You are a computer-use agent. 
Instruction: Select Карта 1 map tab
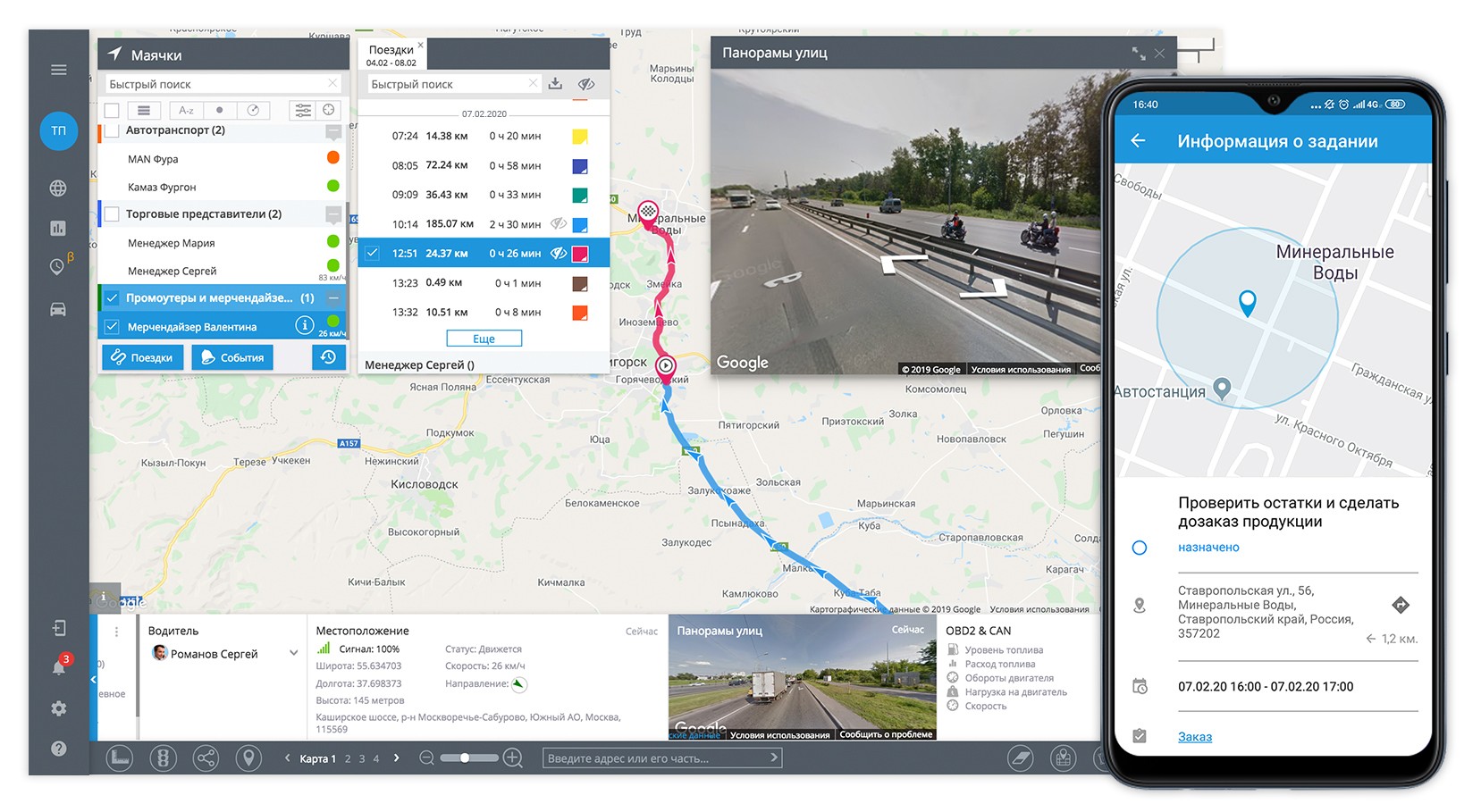(x=317, y=759)
